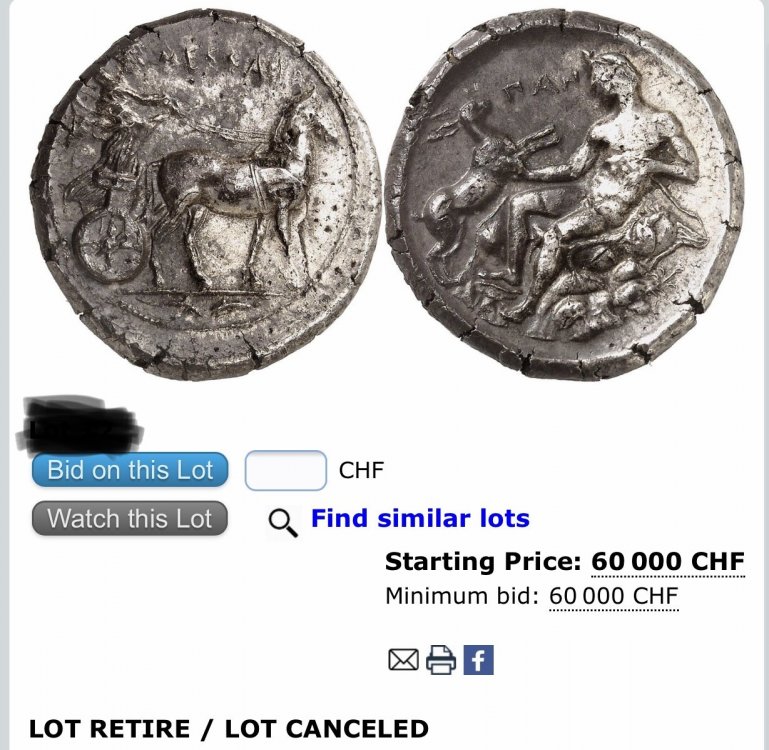Click the printer icon to print lot

(440, 660)
